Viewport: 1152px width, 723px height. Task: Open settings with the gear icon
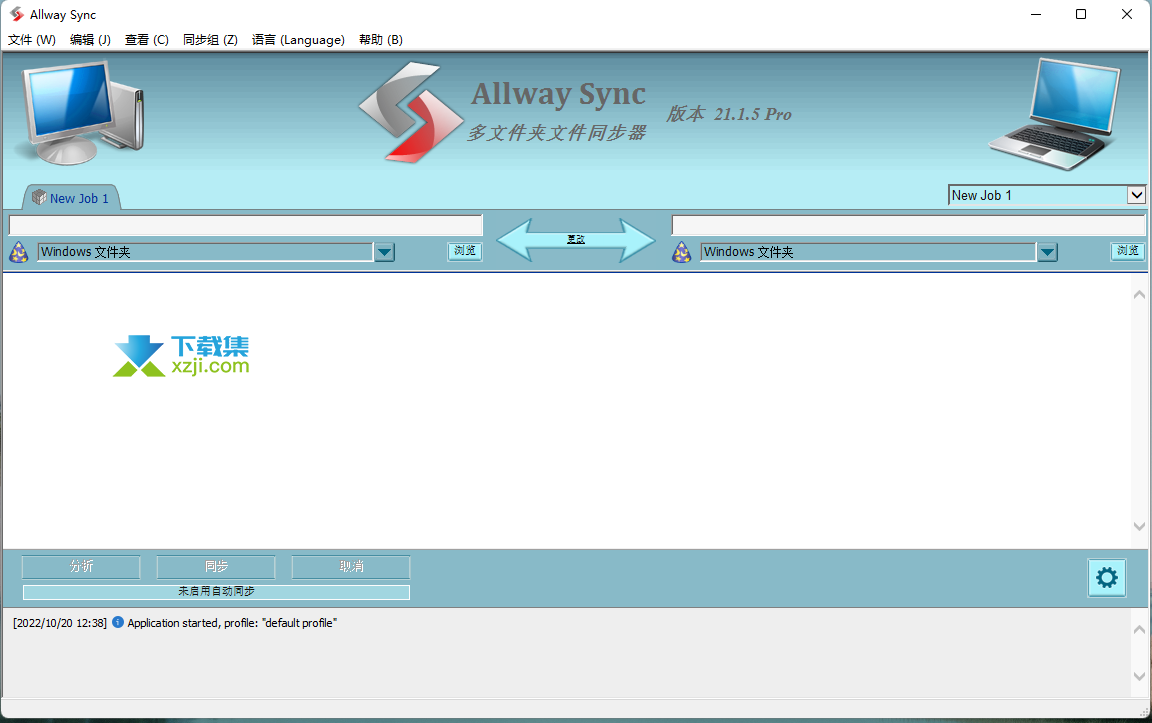coord(1106,578)
